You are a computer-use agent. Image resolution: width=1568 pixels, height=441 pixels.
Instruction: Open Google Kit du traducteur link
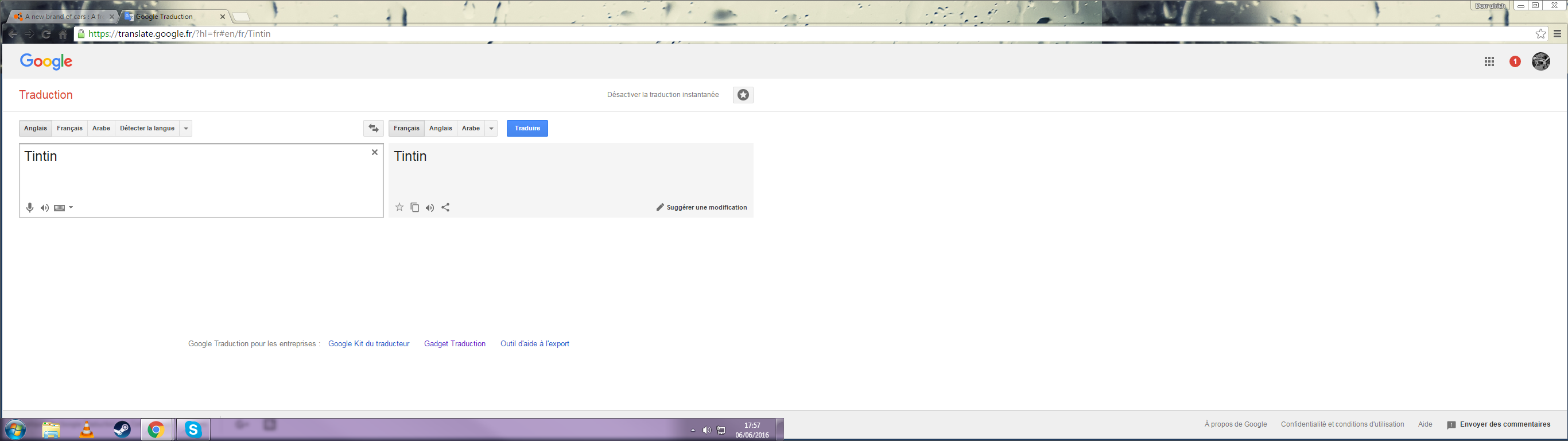click(369, 343)
